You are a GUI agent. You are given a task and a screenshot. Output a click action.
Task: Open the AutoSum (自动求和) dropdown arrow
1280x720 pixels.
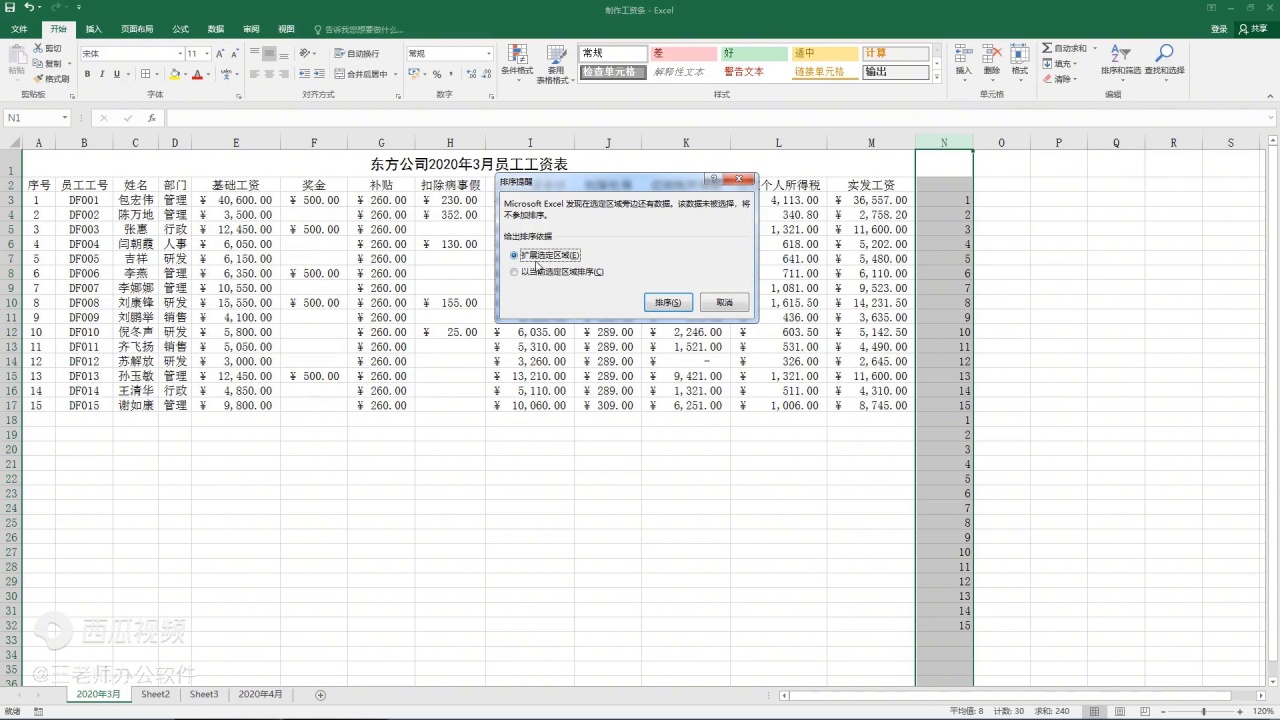point(1094,48)
